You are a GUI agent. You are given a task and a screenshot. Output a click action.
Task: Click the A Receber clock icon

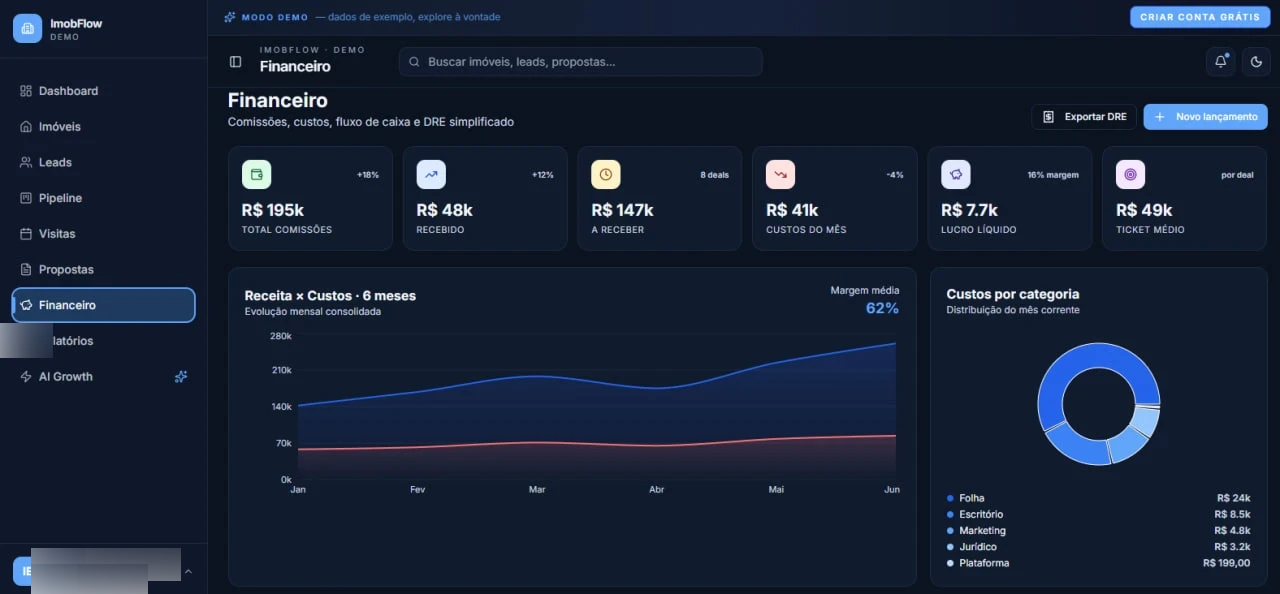click(606, 174)
